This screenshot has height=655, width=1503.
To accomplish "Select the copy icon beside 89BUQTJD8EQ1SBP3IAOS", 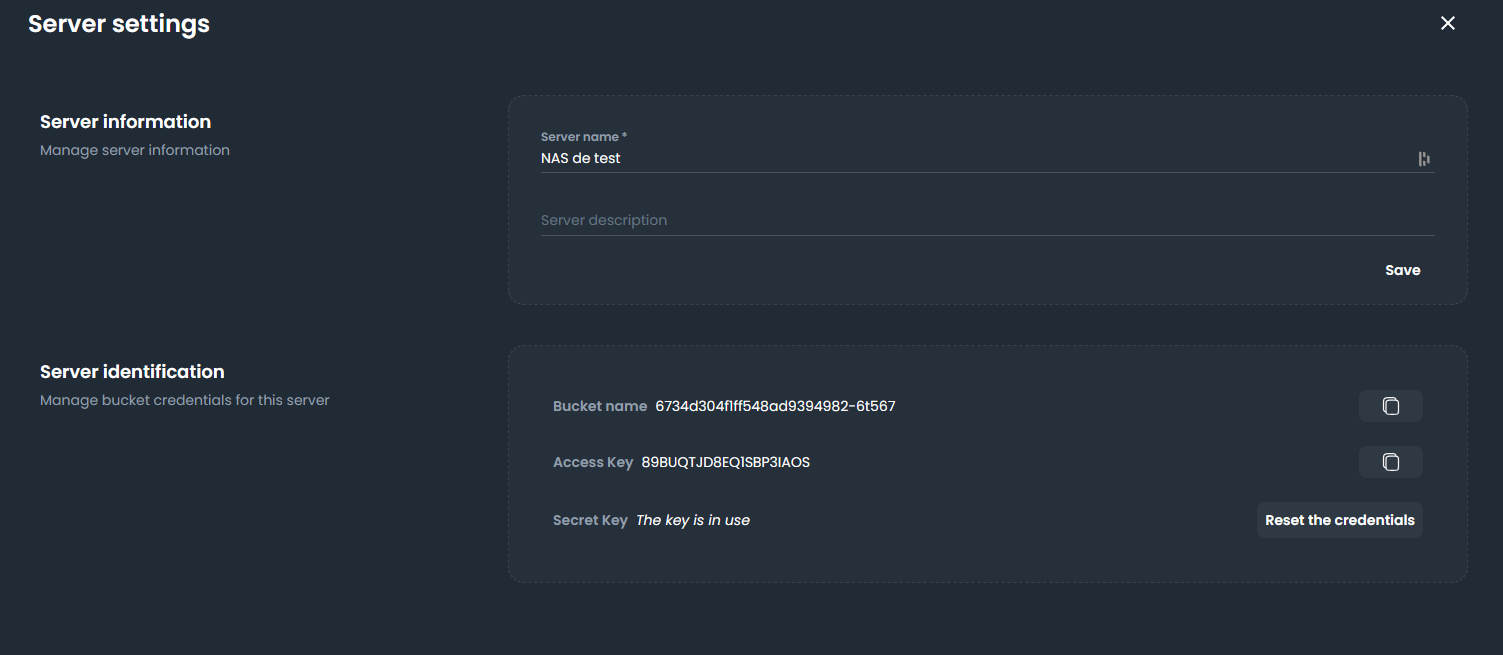I will pos(1390,462).
